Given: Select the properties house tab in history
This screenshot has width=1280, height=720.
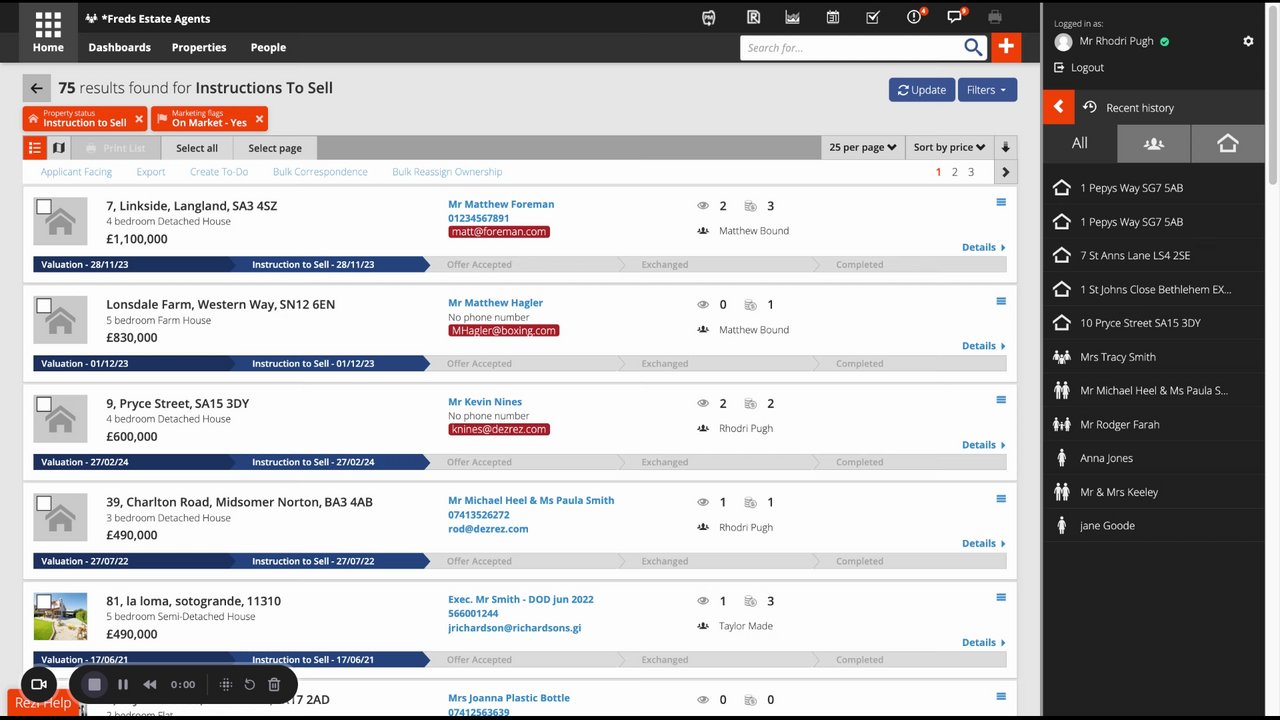Looking at the screenshot, I should tap(1228, 143).
